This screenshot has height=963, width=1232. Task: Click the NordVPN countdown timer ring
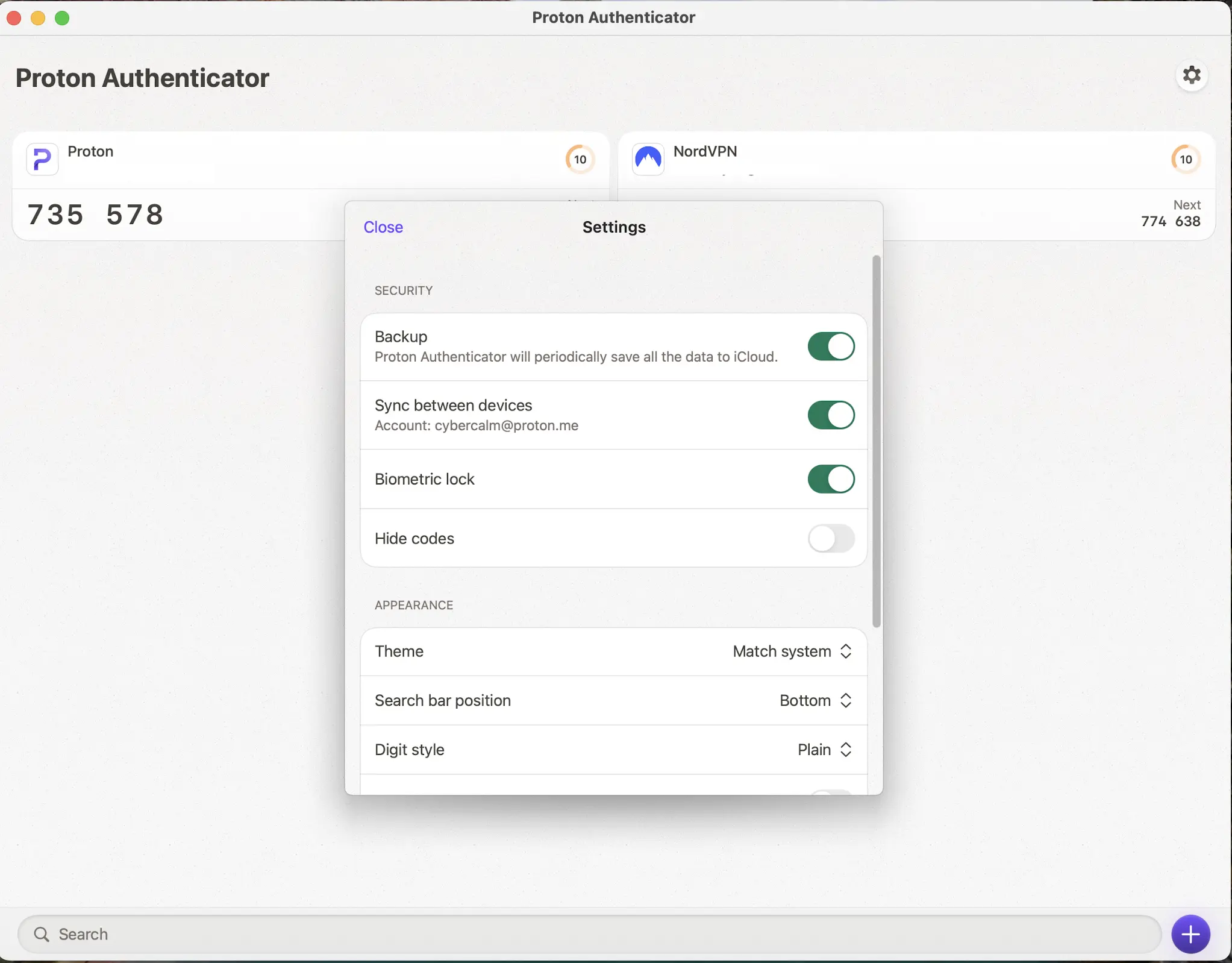(x=1185, y=159)
